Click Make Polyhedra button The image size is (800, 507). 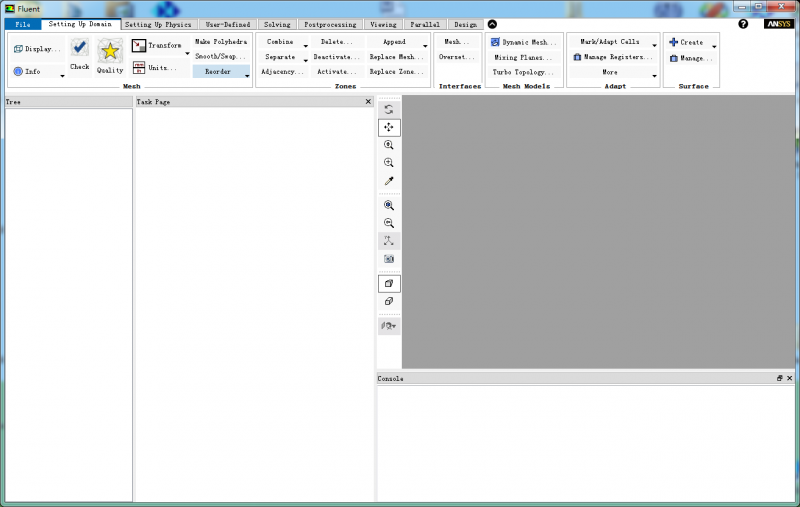(x=221, y=42)
